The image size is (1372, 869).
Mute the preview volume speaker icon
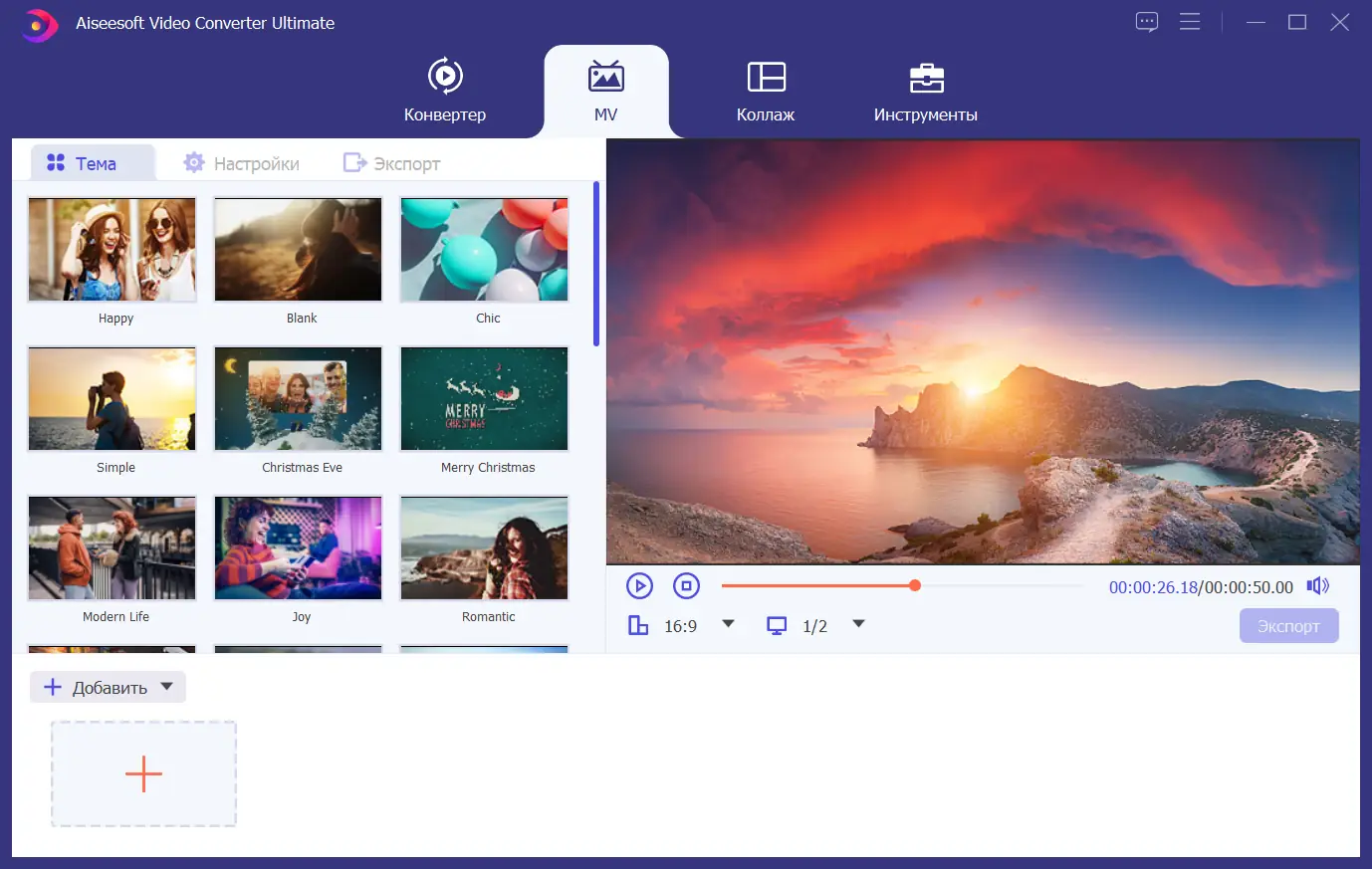(x=1318, y=586)
